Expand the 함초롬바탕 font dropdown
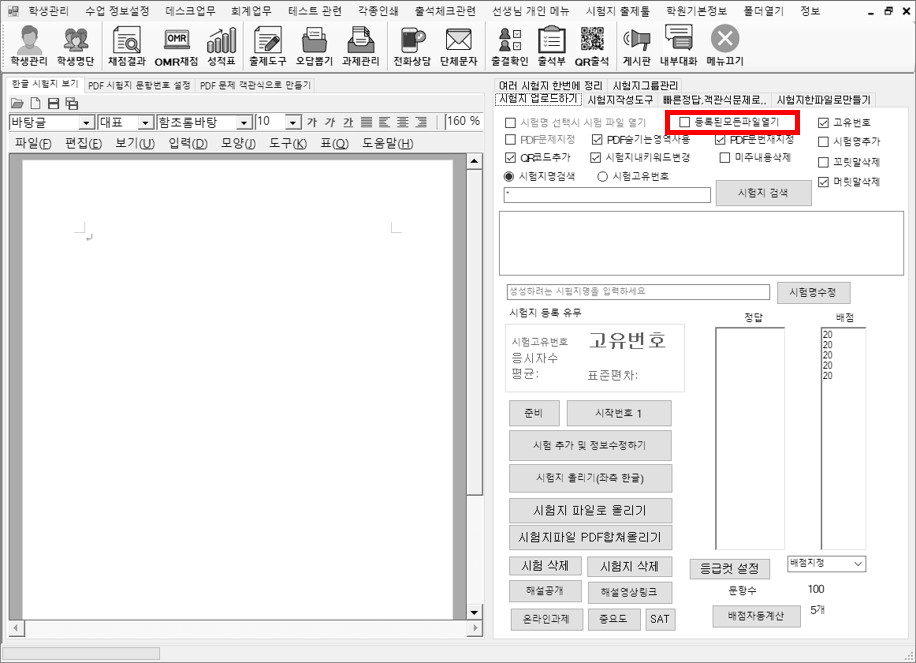The width and height of the screenshot is (916, 663). [244, 123]
